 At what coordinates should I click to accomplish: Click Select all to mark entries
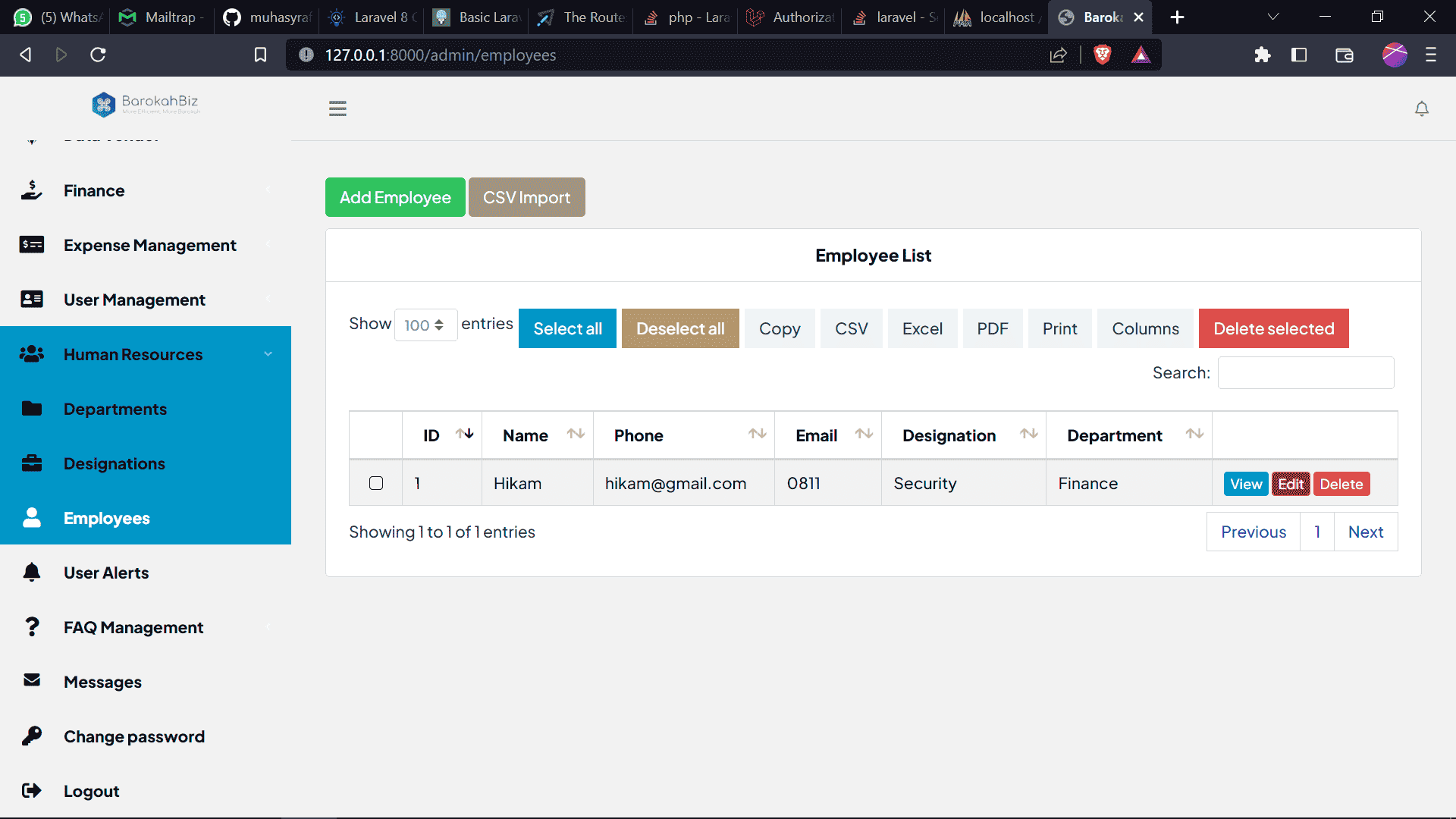coord(566,328)
